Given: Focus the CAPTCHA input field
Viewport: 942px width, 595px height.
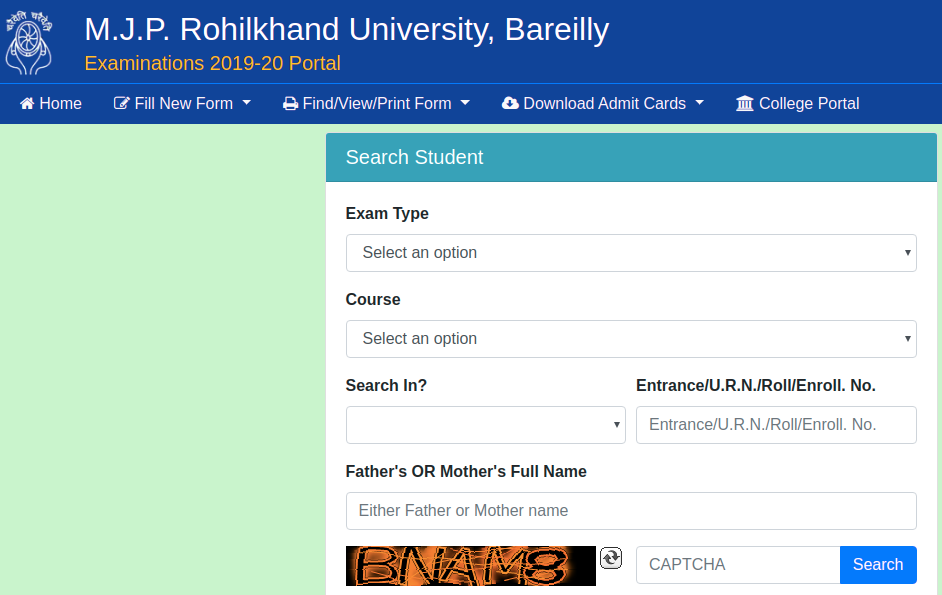Looking at the screenshot, I should [738, 565].
